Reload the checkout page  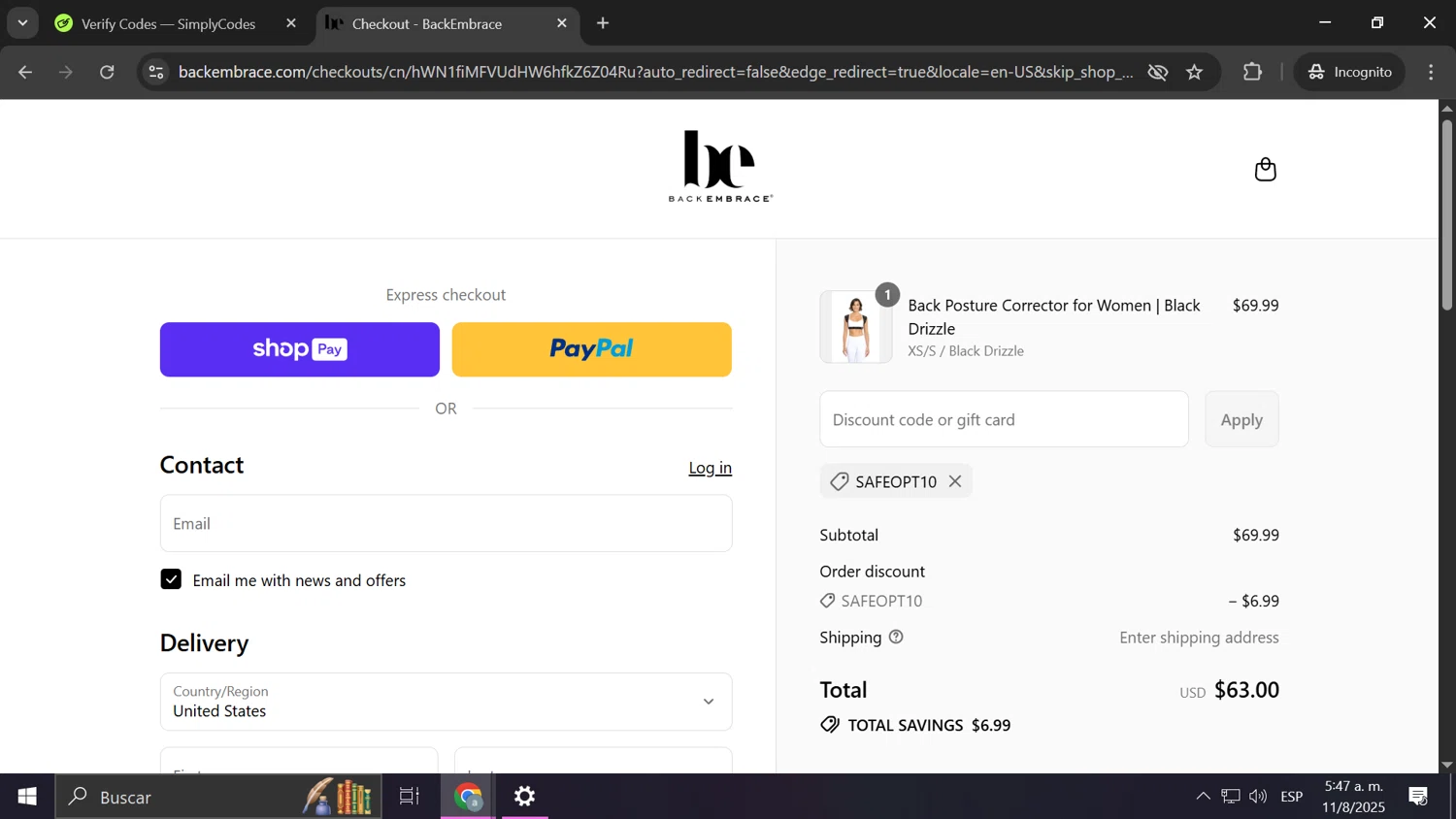point(107,72)
